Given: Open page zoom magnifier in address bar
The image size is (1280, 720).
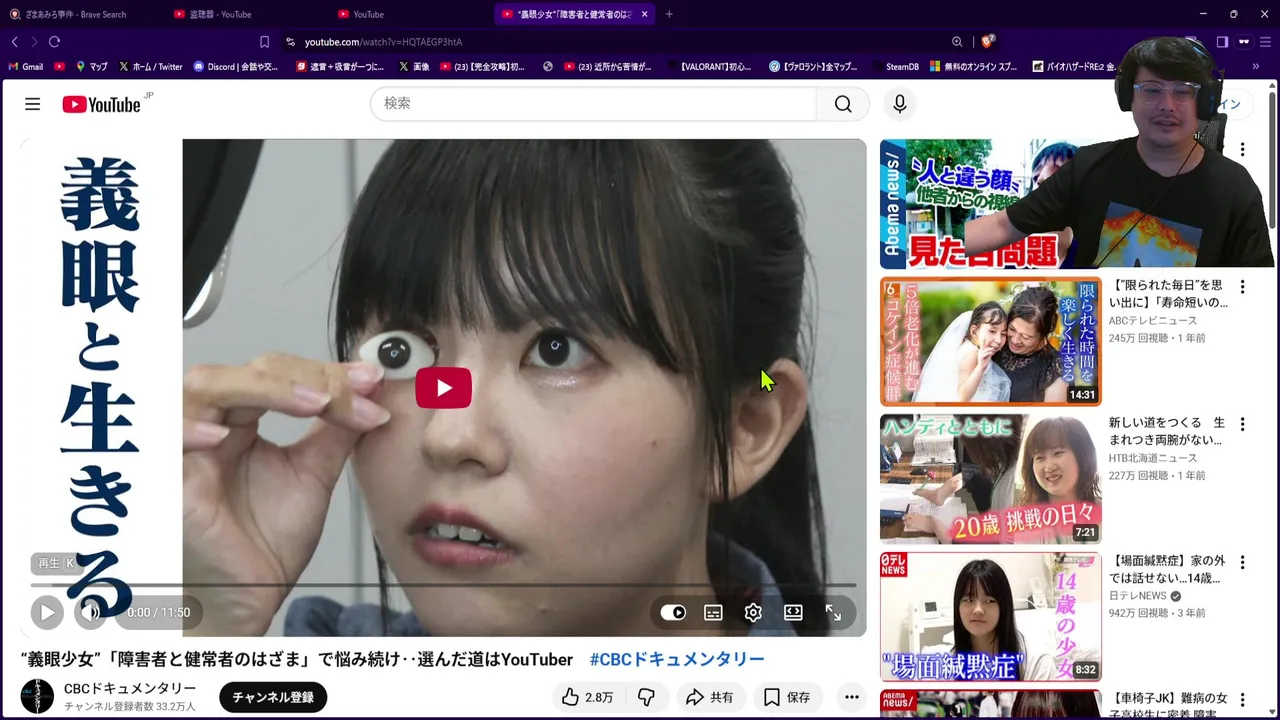Looking at the screenshot, I should coord(957,42).
